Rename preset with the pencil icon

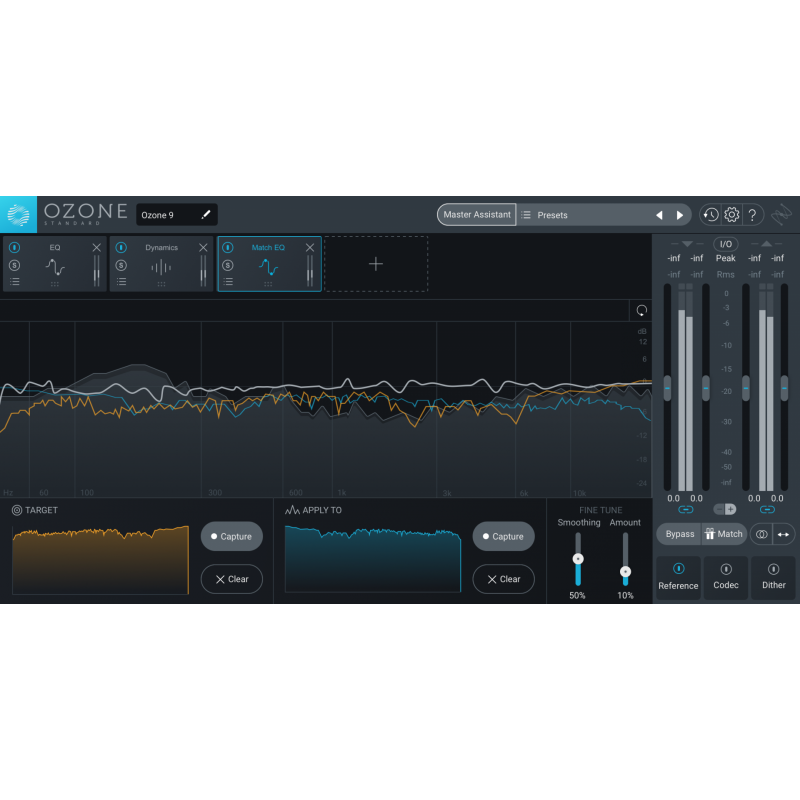coord(206,215)
